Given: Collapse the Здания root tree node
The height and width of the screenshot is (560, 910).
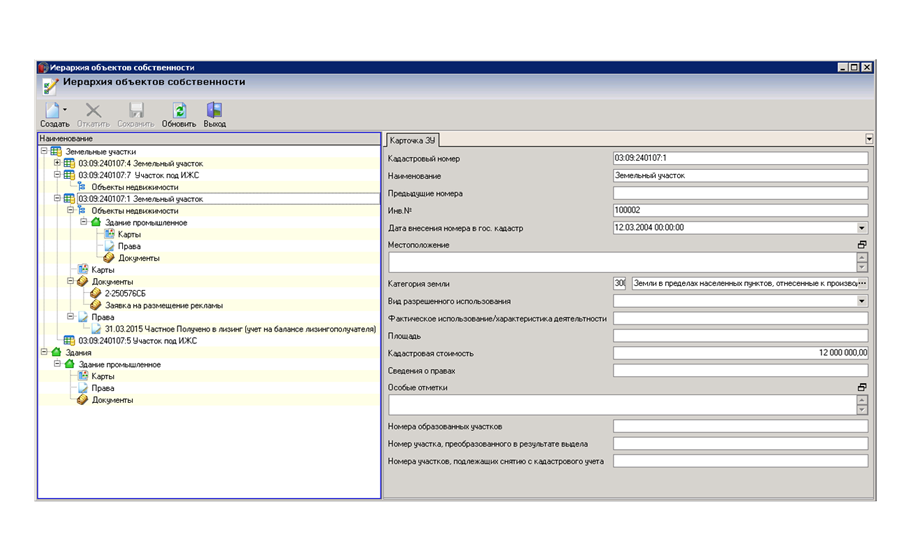Looking at the screenshot, I should click(44, 352).
